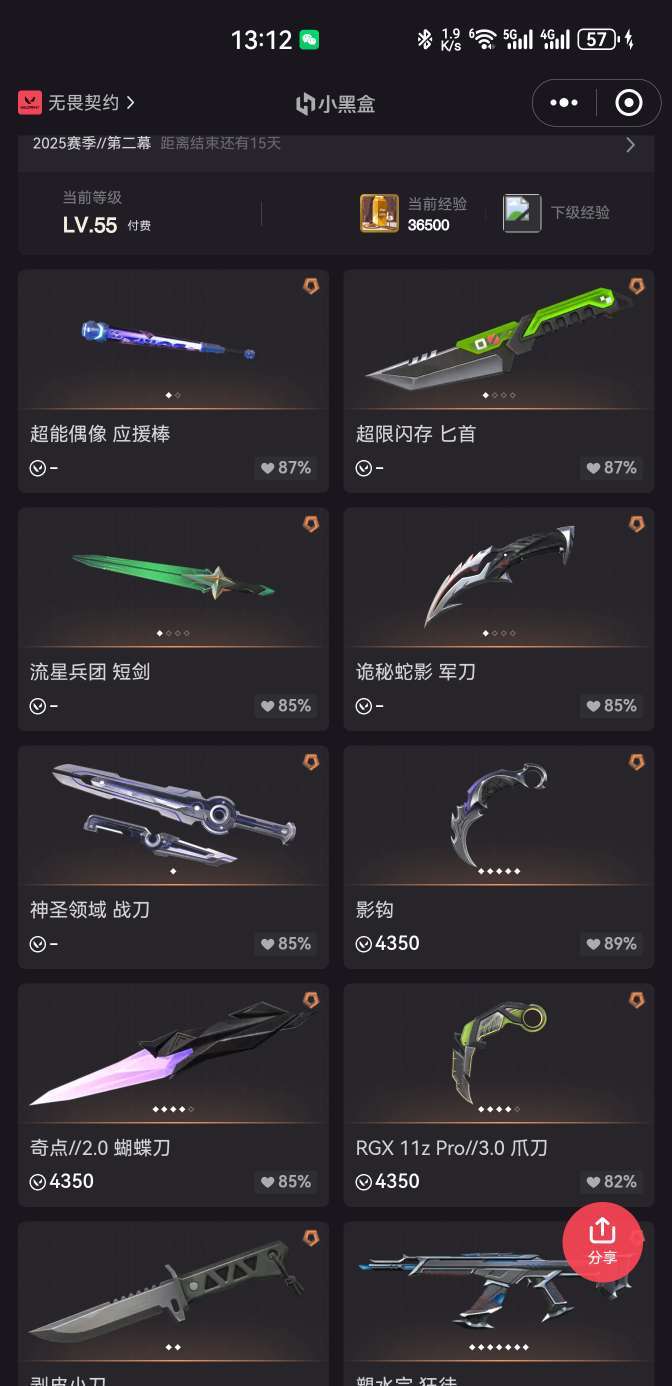The width and height of the screenshot is (672, 1386).
Task: Tap the orange badge on 诡秘蛇影 军刀
Action: tap(637, 524)
